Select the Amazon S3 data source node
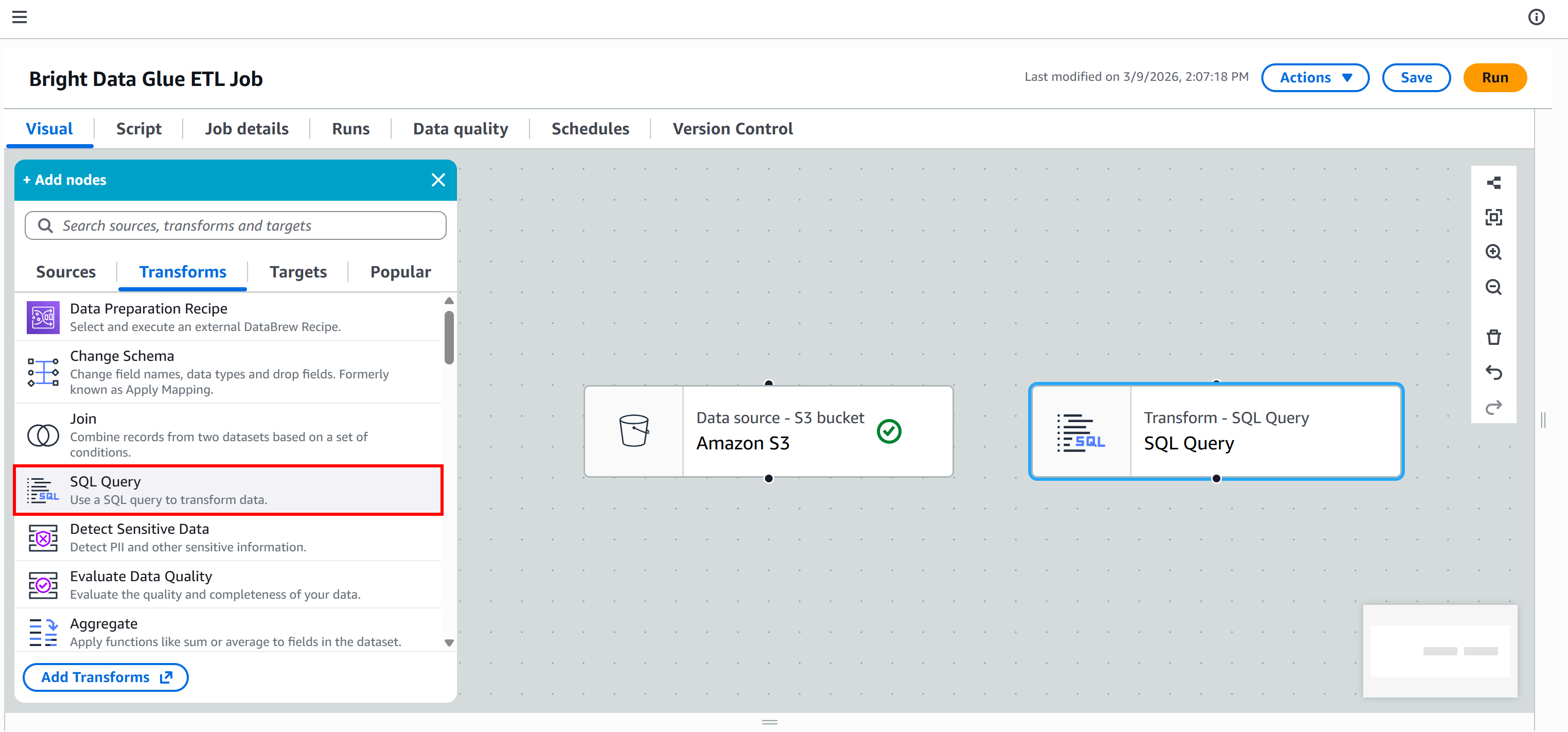The width and height of the screenshot is (1568, 732). point(768,431)
